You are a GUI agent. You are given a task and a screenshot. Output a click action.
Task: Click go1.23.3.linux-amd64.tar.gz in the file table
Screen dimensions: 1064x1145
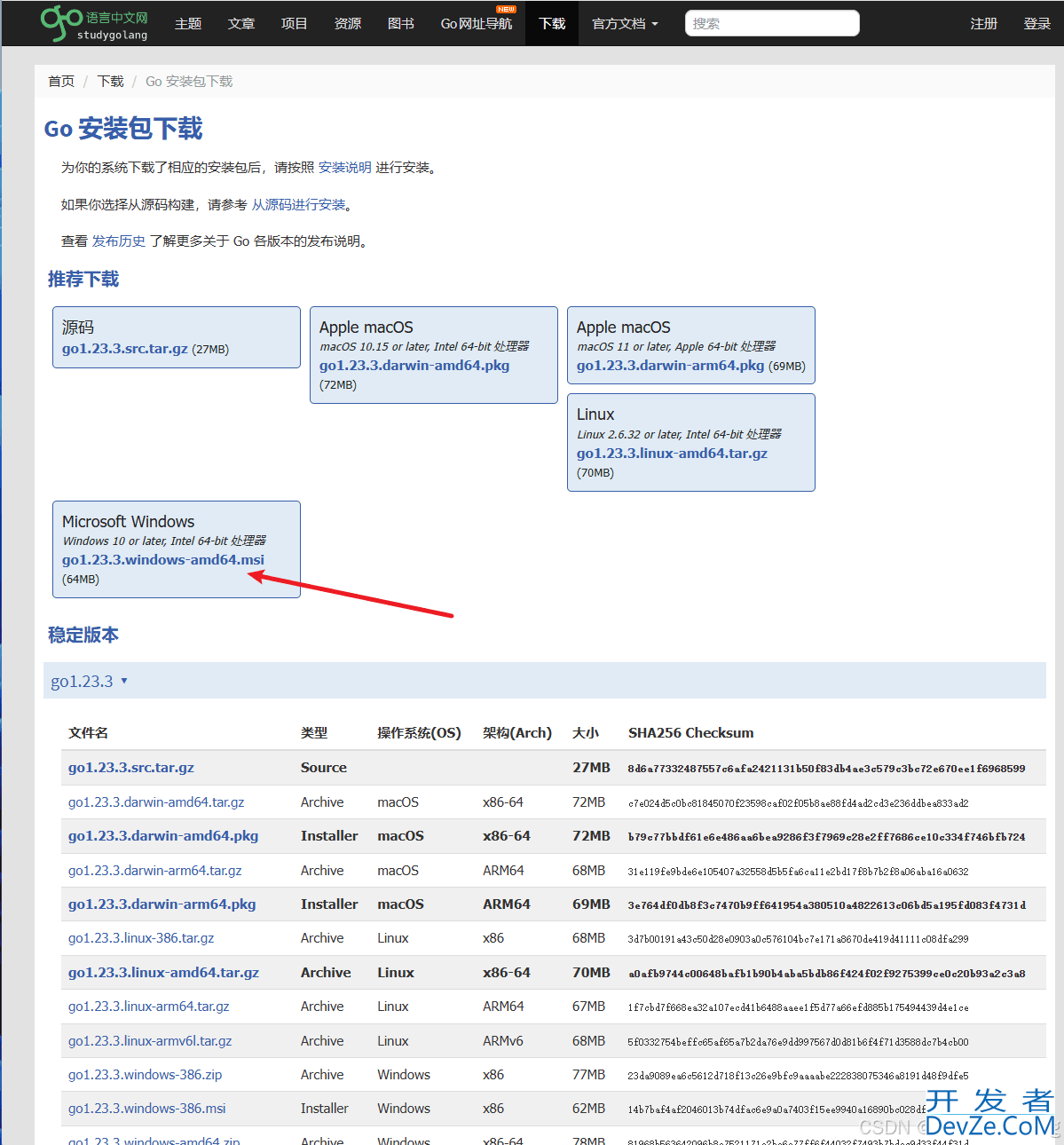click(x=164, y=973)
